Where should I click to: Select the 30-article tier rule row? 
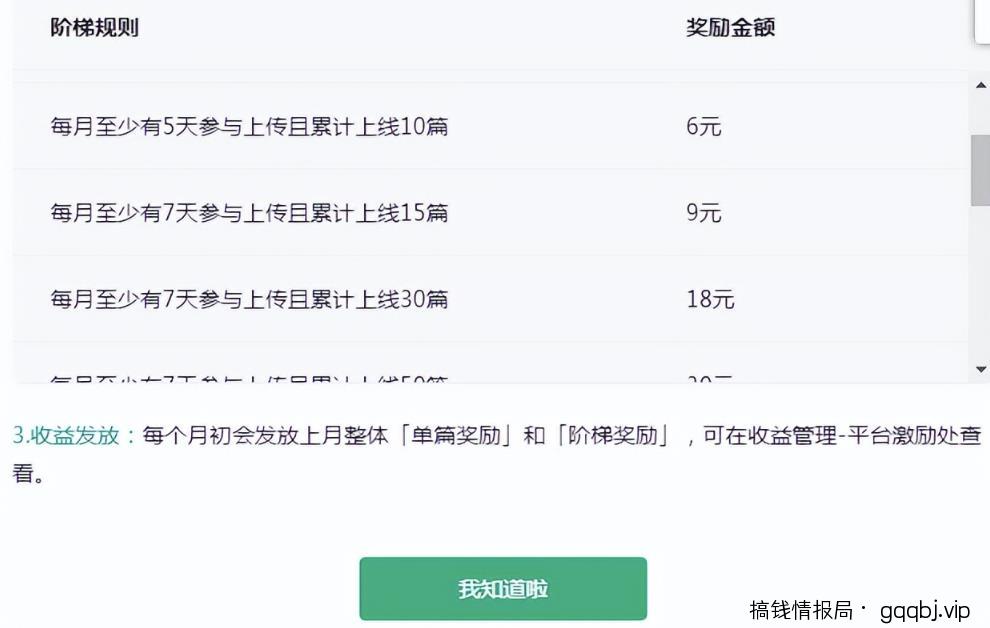pos(248,299)
